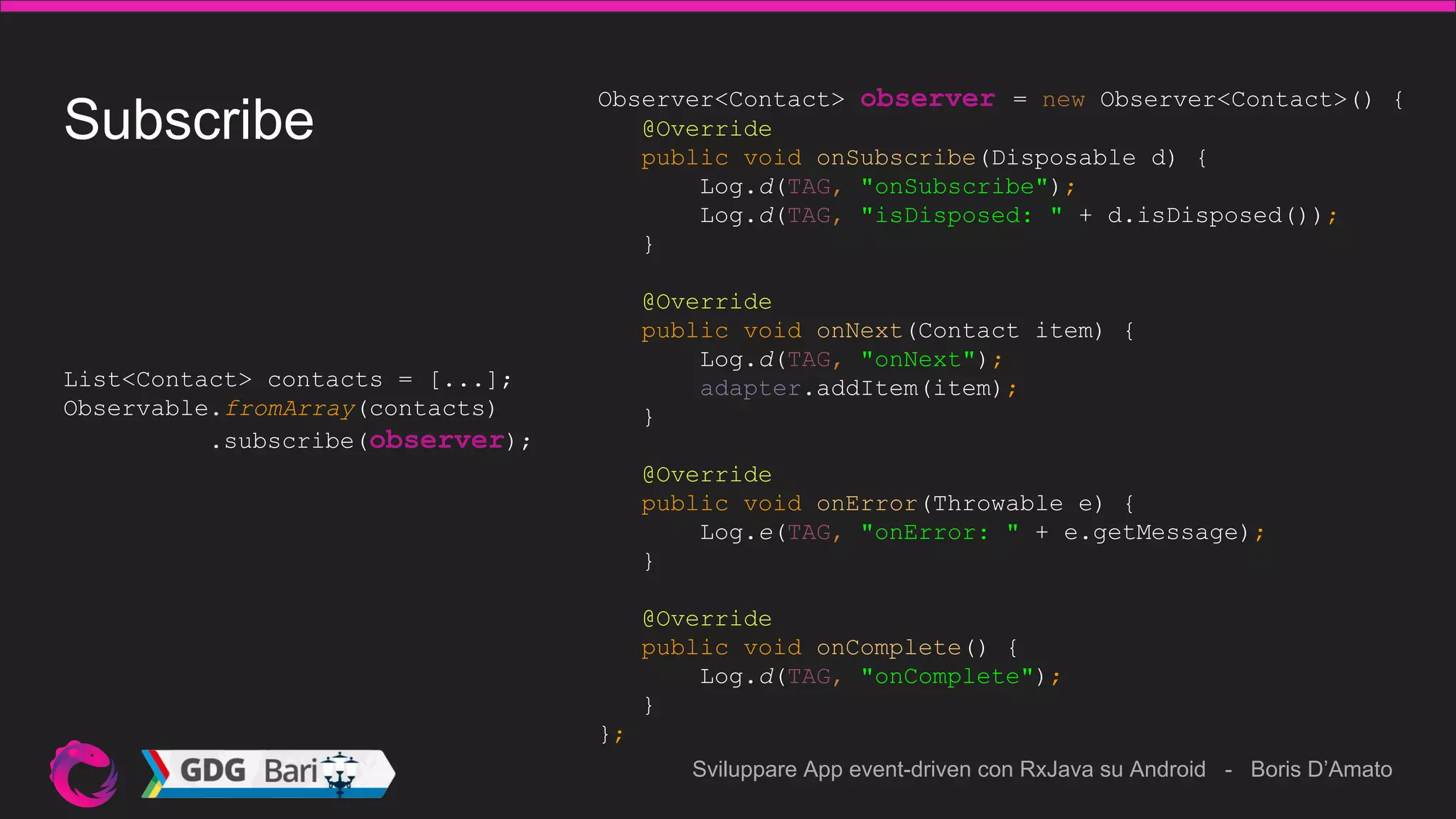Screen dimensions: 1456x819
Task: Click @Override above onComplete method
Action: tap(707, 619)
